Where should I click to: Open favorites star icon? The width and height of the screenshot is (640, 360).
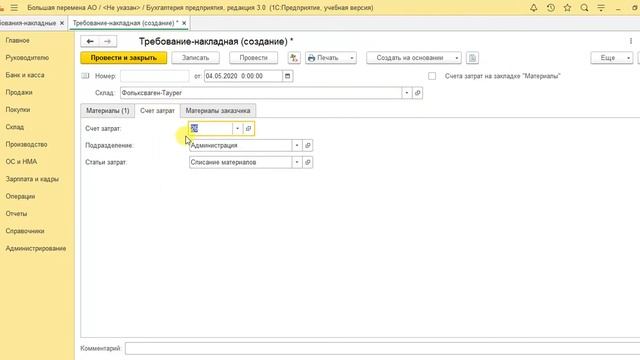pyautogui.click(x=567, y=8)
